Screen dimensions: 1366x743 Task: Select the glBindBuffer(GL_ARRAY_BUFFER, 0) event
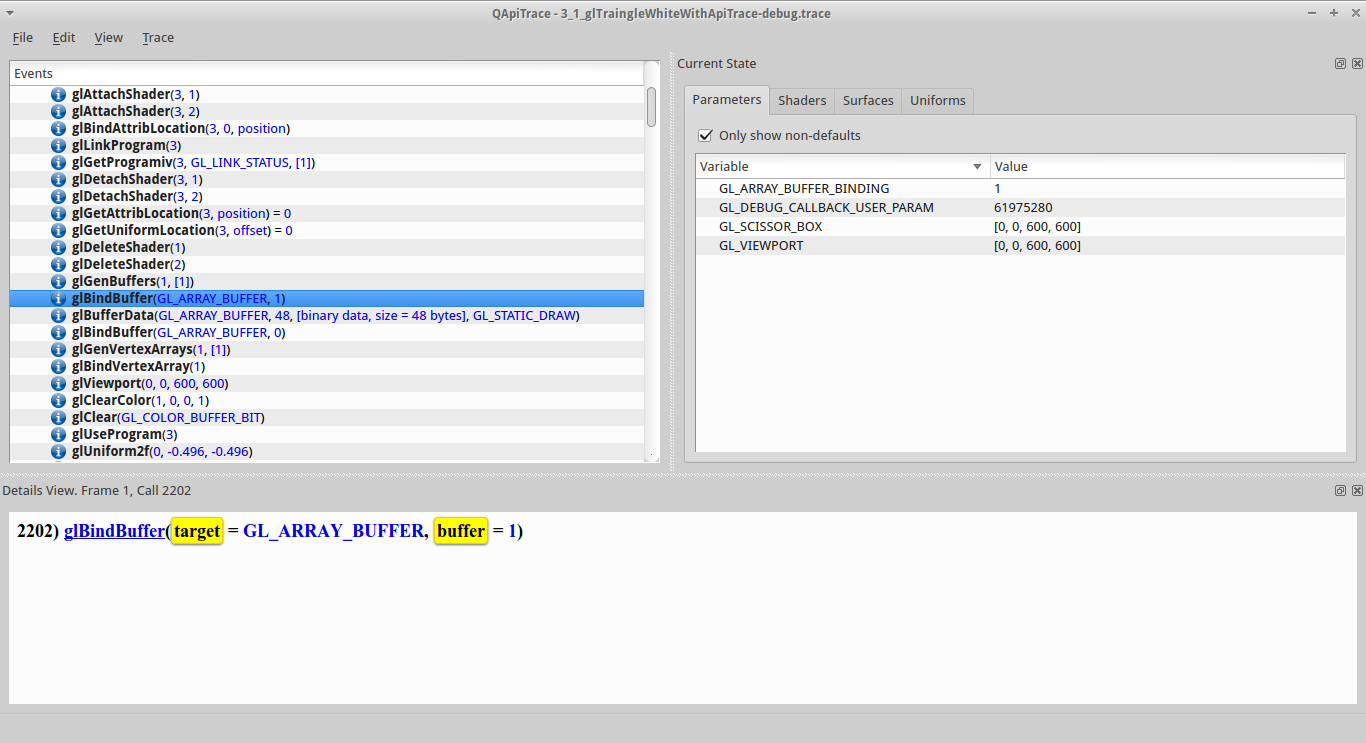coord(327,332)
